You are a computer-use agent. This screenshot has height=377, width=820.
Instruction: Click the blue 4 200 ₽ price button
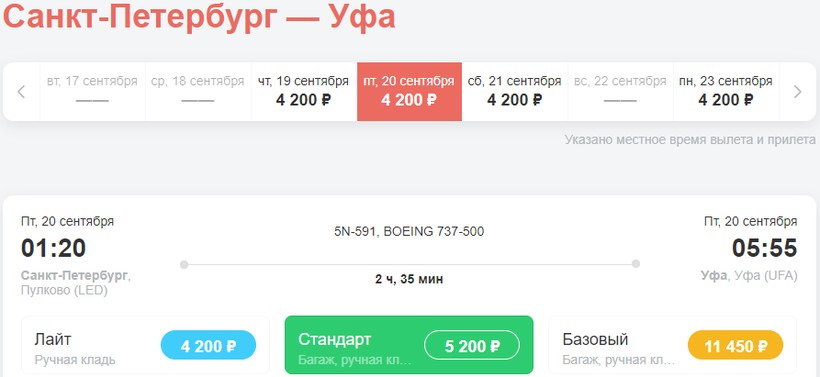[208, 346]
